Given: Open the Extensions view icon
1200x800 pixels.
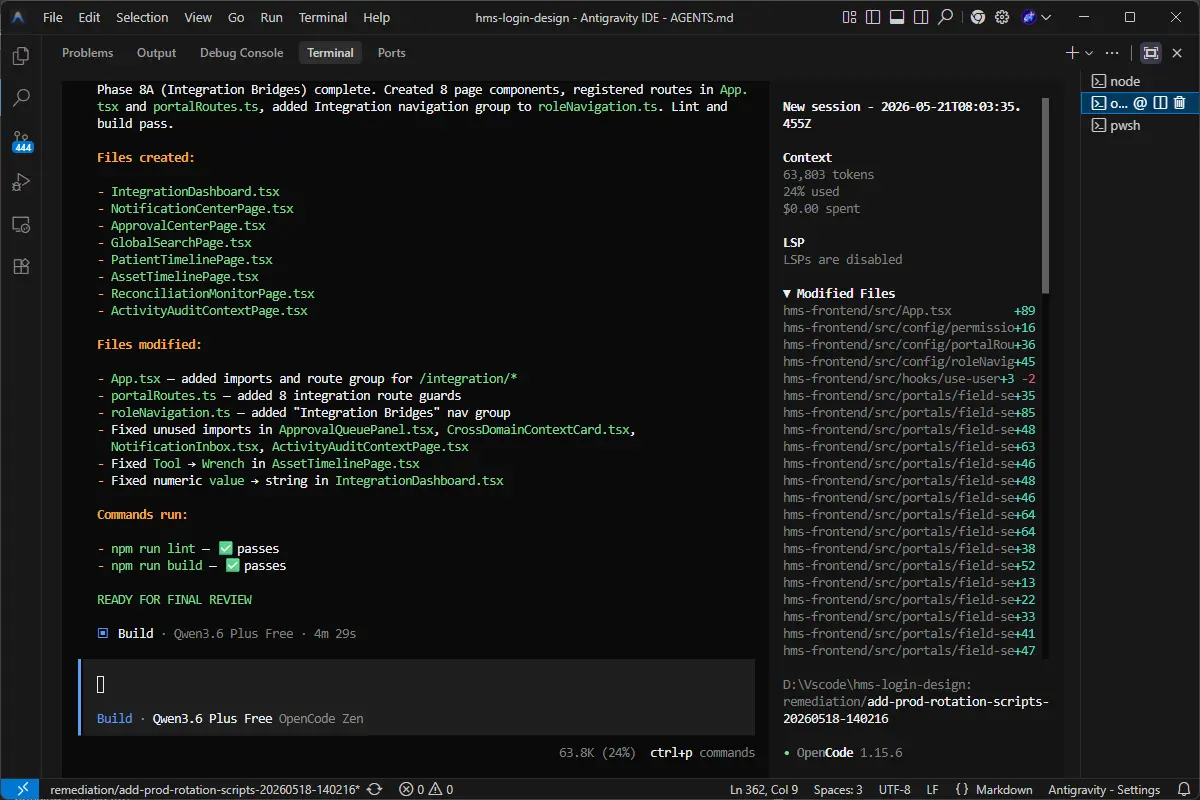Looking at the screenshot, I should (x=22, y=266).
